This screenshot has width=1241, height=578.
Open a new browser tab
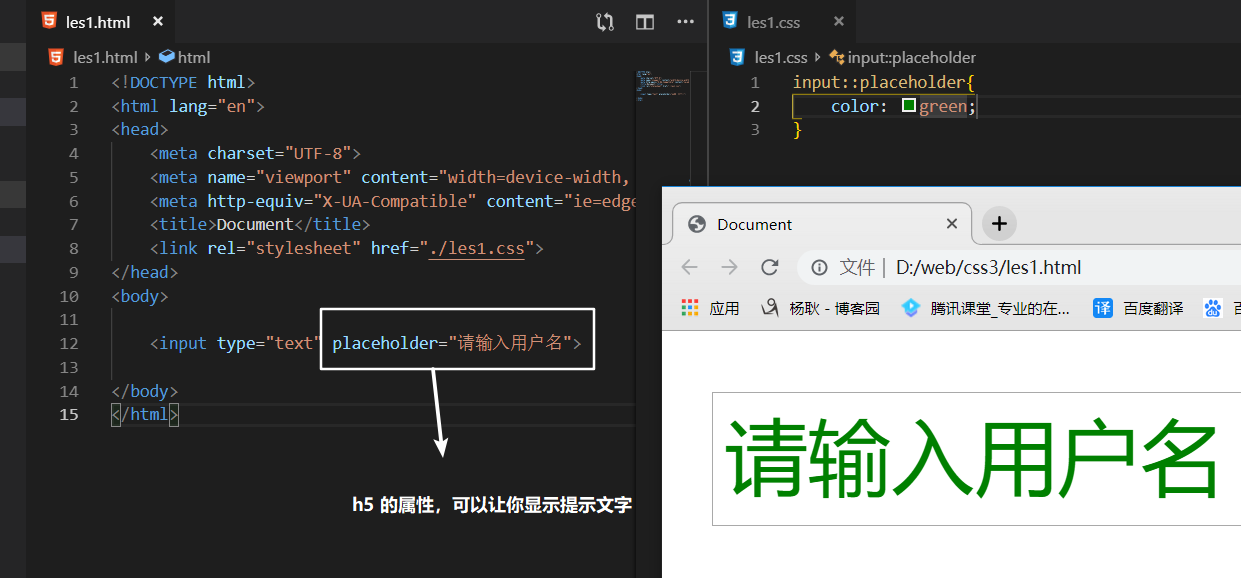[x=999, y=224]
